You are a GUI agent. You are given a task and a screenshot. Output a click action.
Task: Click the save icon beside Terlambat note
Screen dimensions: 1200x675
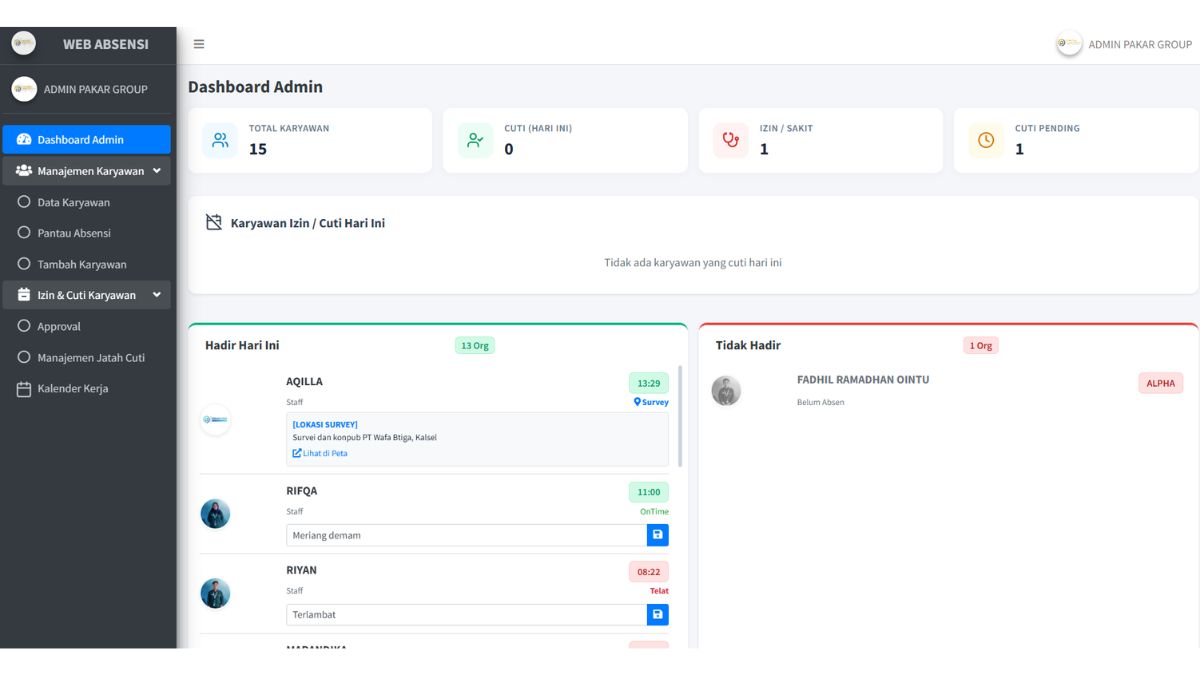(657, 614)
